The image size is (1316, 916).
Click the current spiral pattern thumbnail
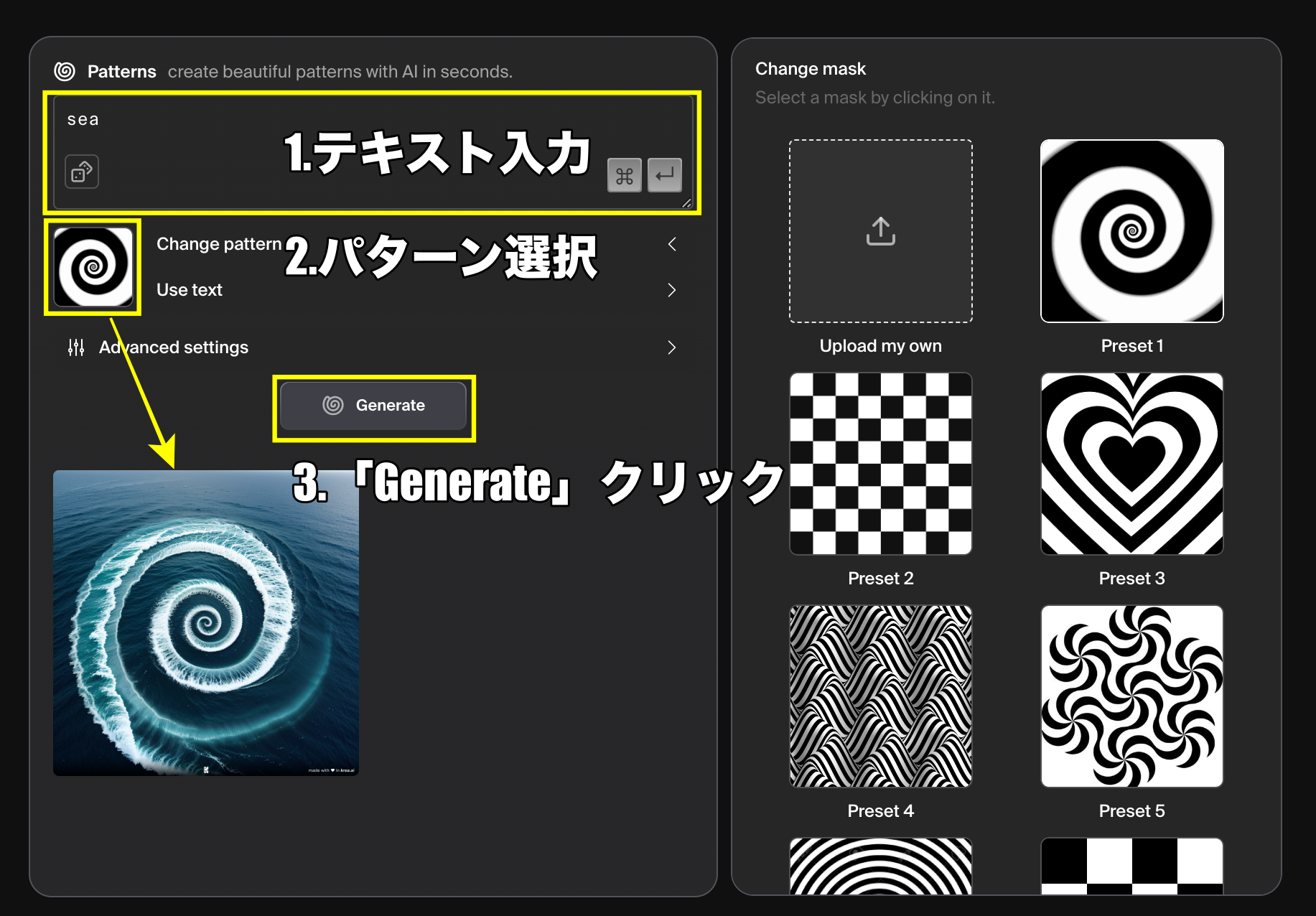pos(93,267)
